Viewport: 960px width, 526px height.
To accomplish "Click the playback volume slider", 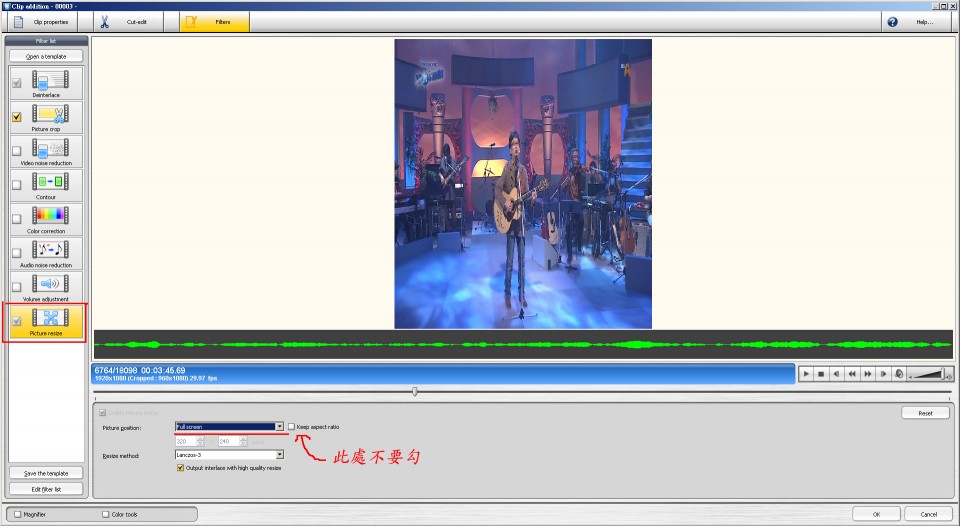I will coord(928,374).
